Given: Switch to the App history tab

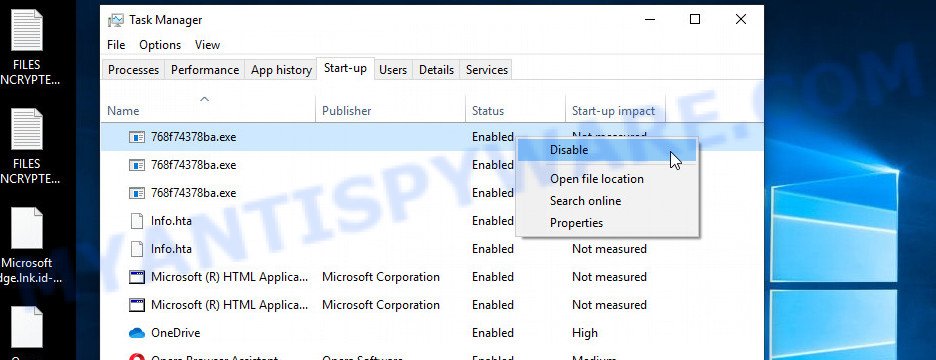Looking at the screenshot, I should 281,70.
